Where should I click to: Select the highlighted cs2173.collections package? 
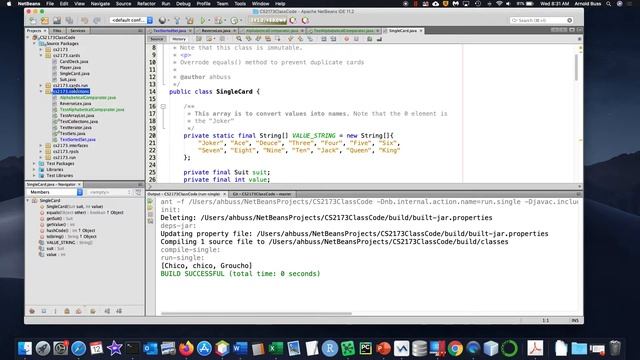pyautogui.click(x=71, y=91)
